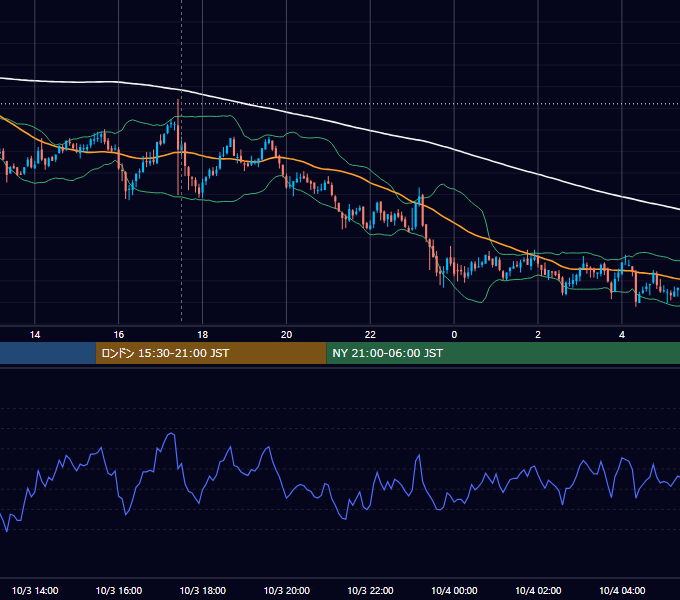Screen dimensions: 680x600
Task: Click the blue session bar before London
Action: click(48, 353)
